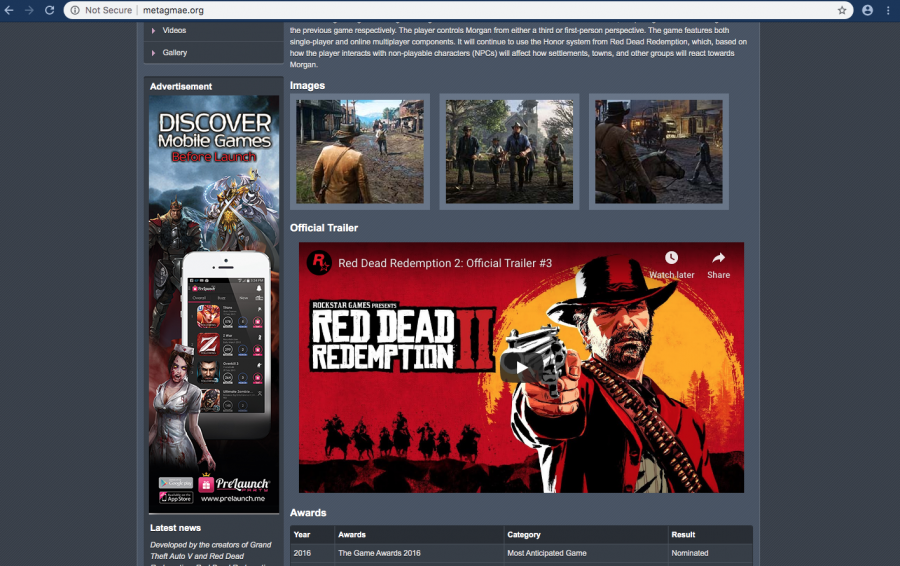Reload the page with refresh icon
This screenshot has width=900, height=566.
49,10
